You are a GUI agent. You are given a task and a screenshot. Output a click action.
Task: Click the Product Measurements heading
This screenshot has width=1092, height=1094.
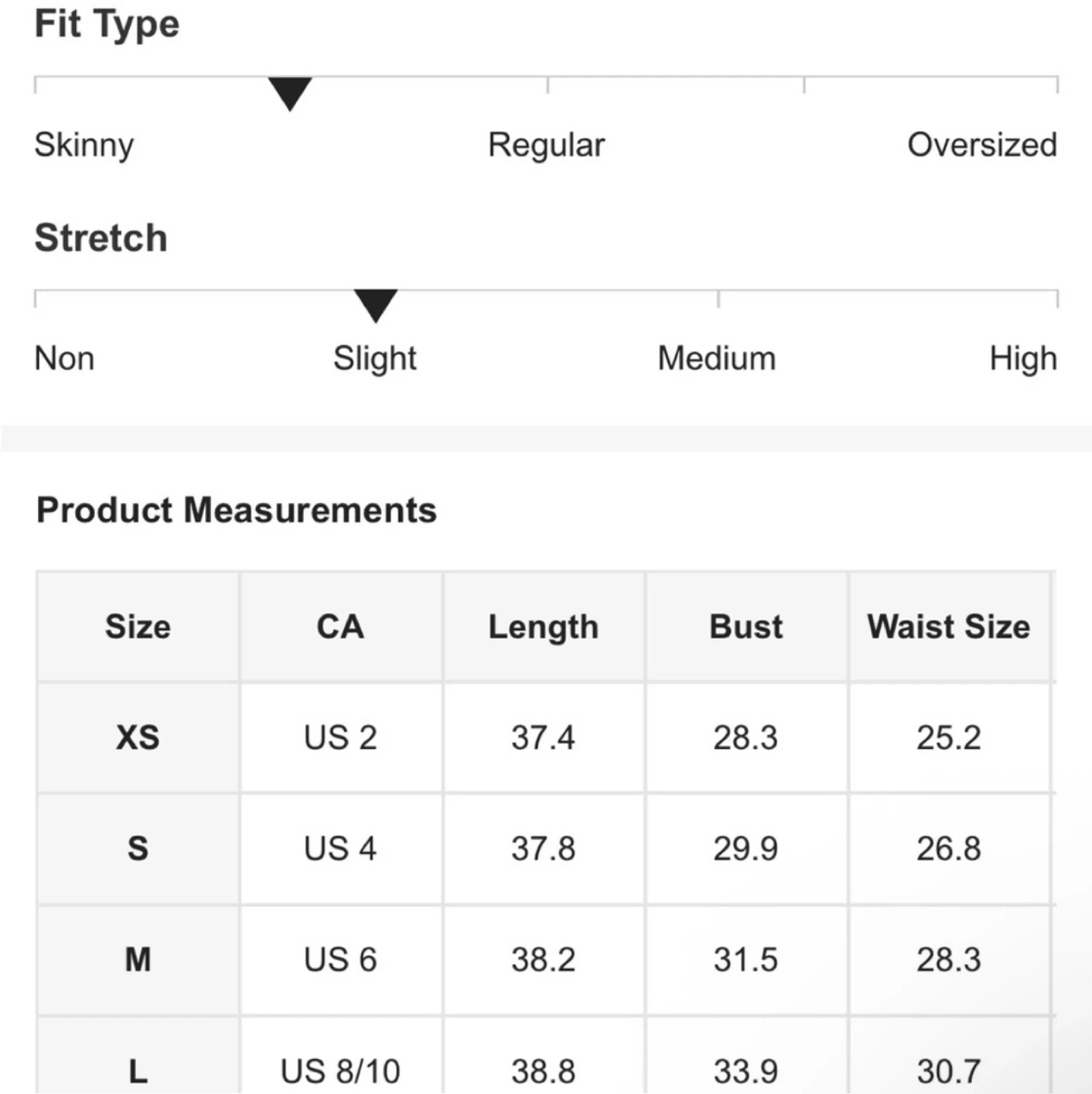tap(237, 510)
